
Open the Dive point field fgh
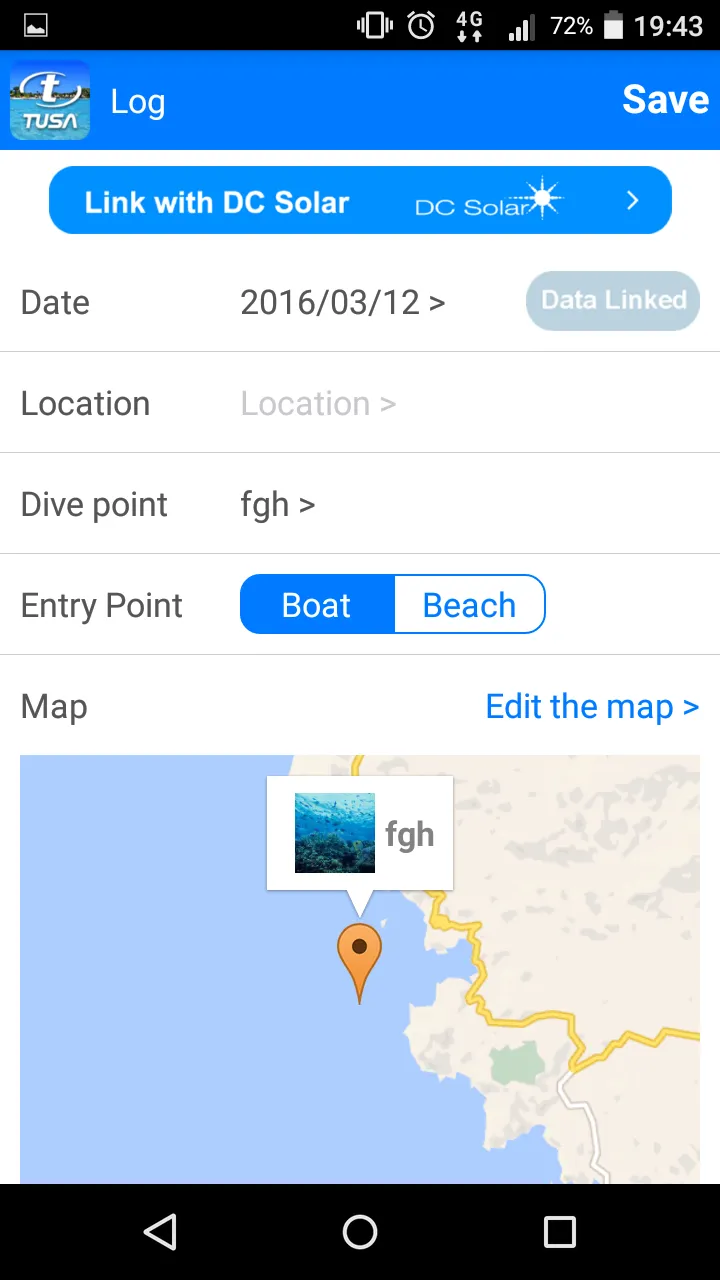[x=278, y=504]
